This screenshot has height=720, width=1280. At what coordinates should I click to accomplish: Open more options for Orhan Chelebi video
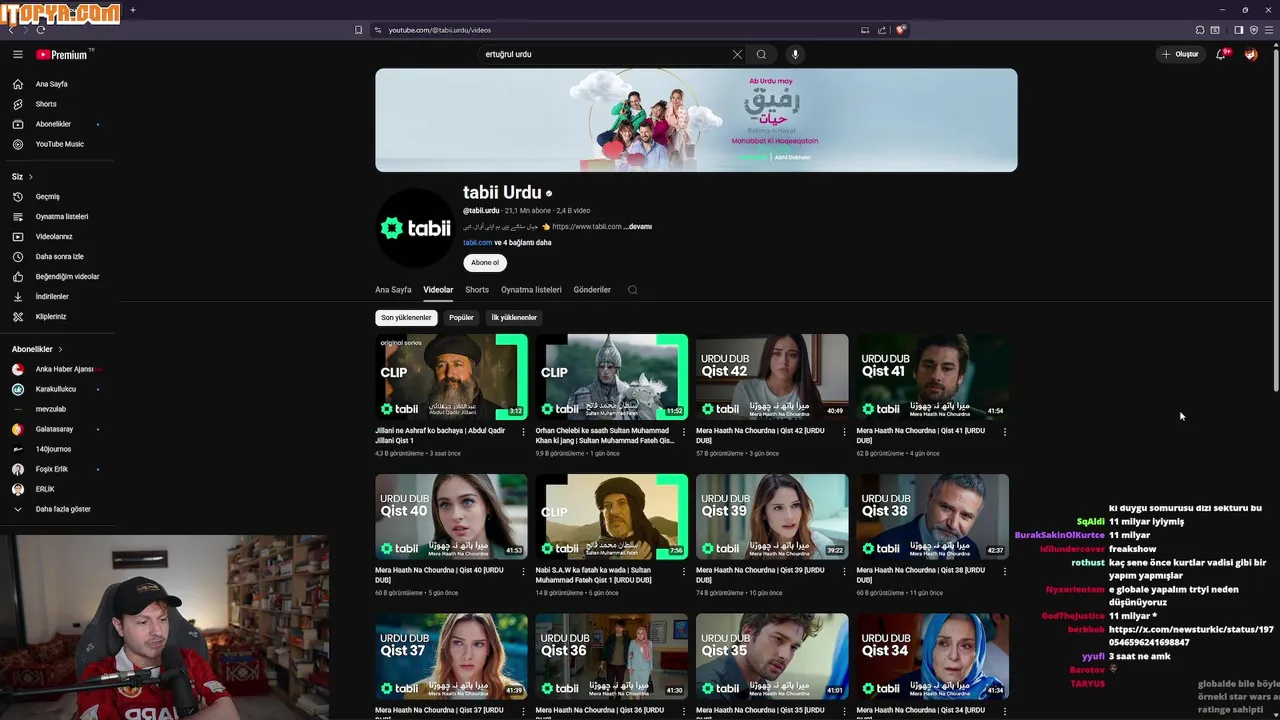(684, 432)
